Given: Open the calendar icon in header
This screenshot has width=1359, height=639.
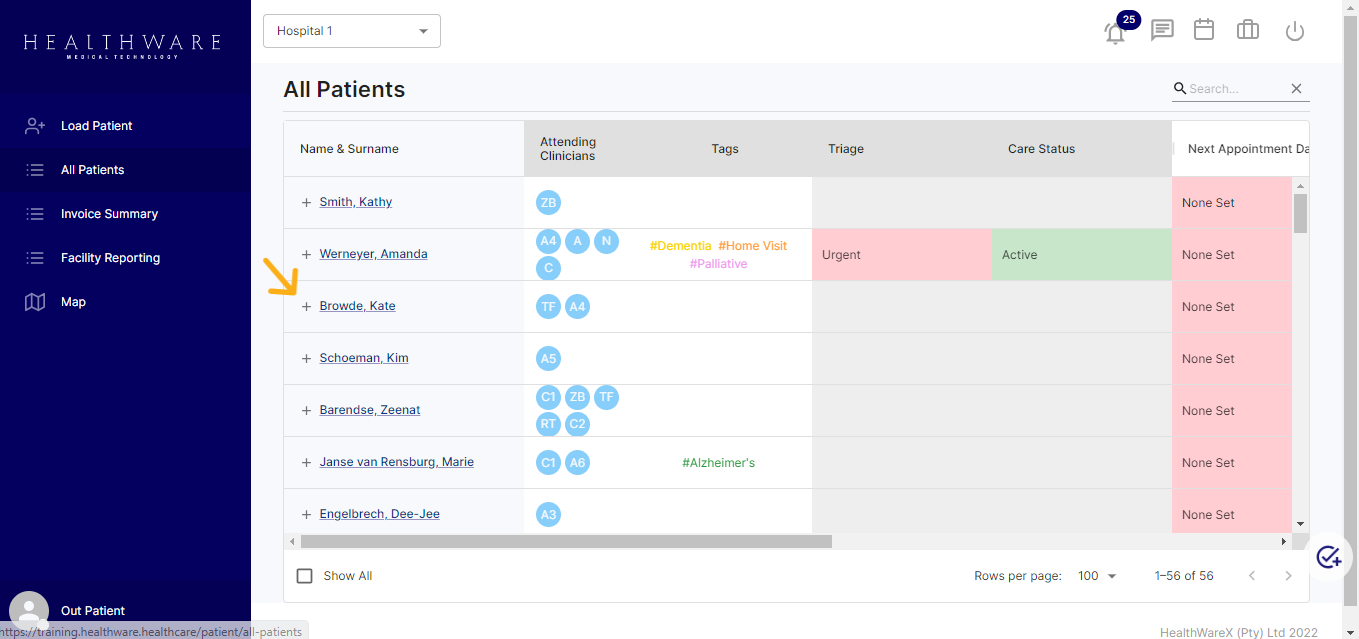Looking at the screenshot, I should click(1204, 30).
